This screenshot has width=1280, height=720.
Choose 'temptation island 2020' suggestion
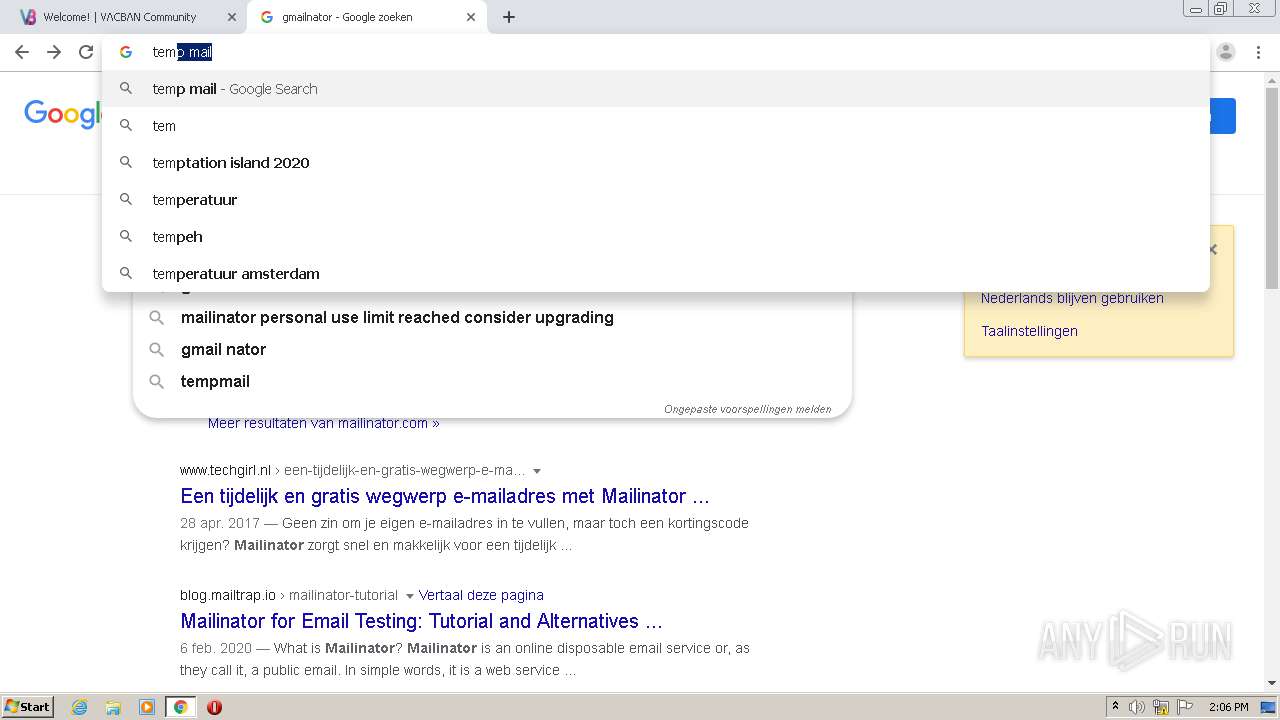pos(655,163)
